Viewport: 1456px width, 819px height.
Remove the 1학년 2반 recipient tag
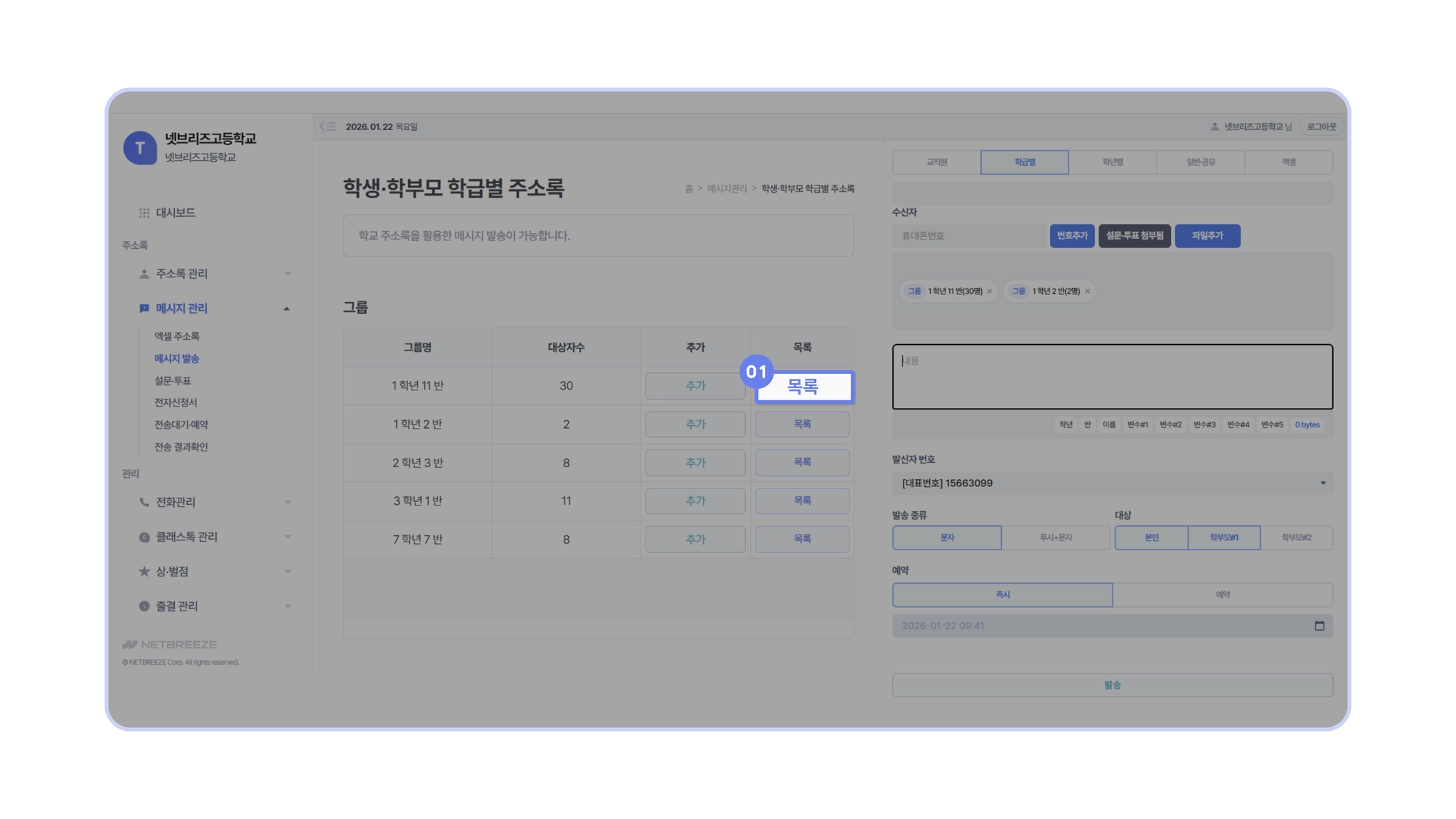(1087, 291)
